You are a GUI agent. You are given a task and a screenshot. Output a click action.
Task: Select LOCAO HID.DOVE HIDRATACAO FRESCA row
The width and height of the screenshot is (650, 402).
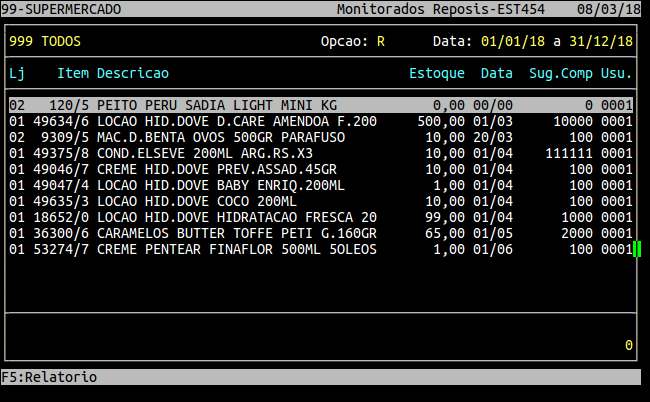pos(236,217)
